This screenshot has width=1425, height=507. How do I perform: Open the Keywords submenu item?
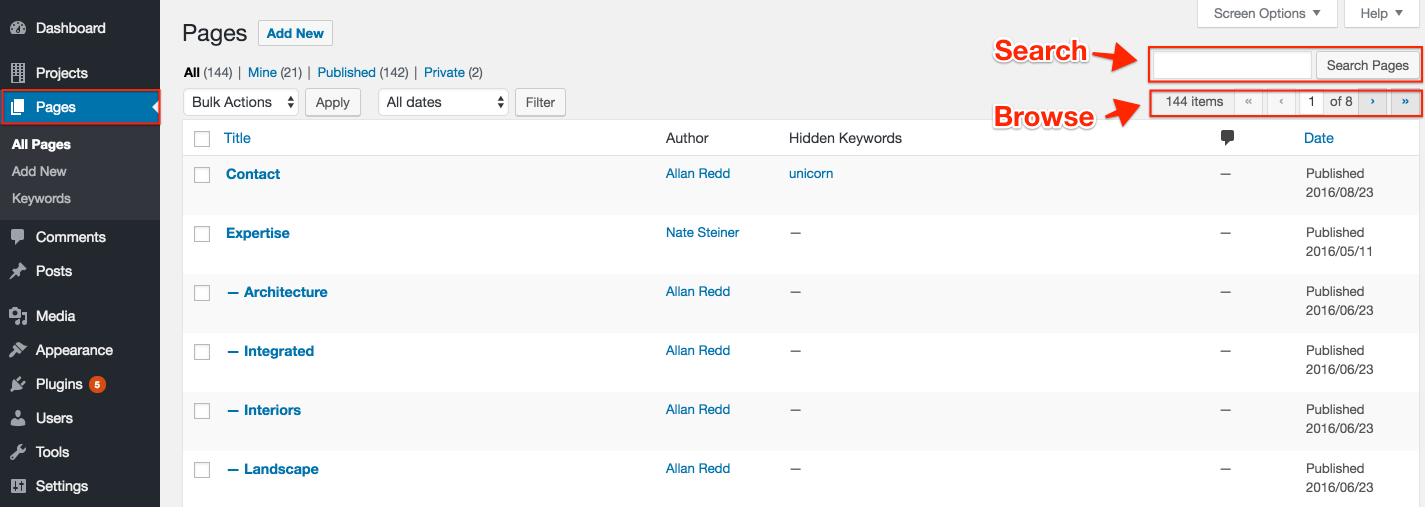pos(41,198)
